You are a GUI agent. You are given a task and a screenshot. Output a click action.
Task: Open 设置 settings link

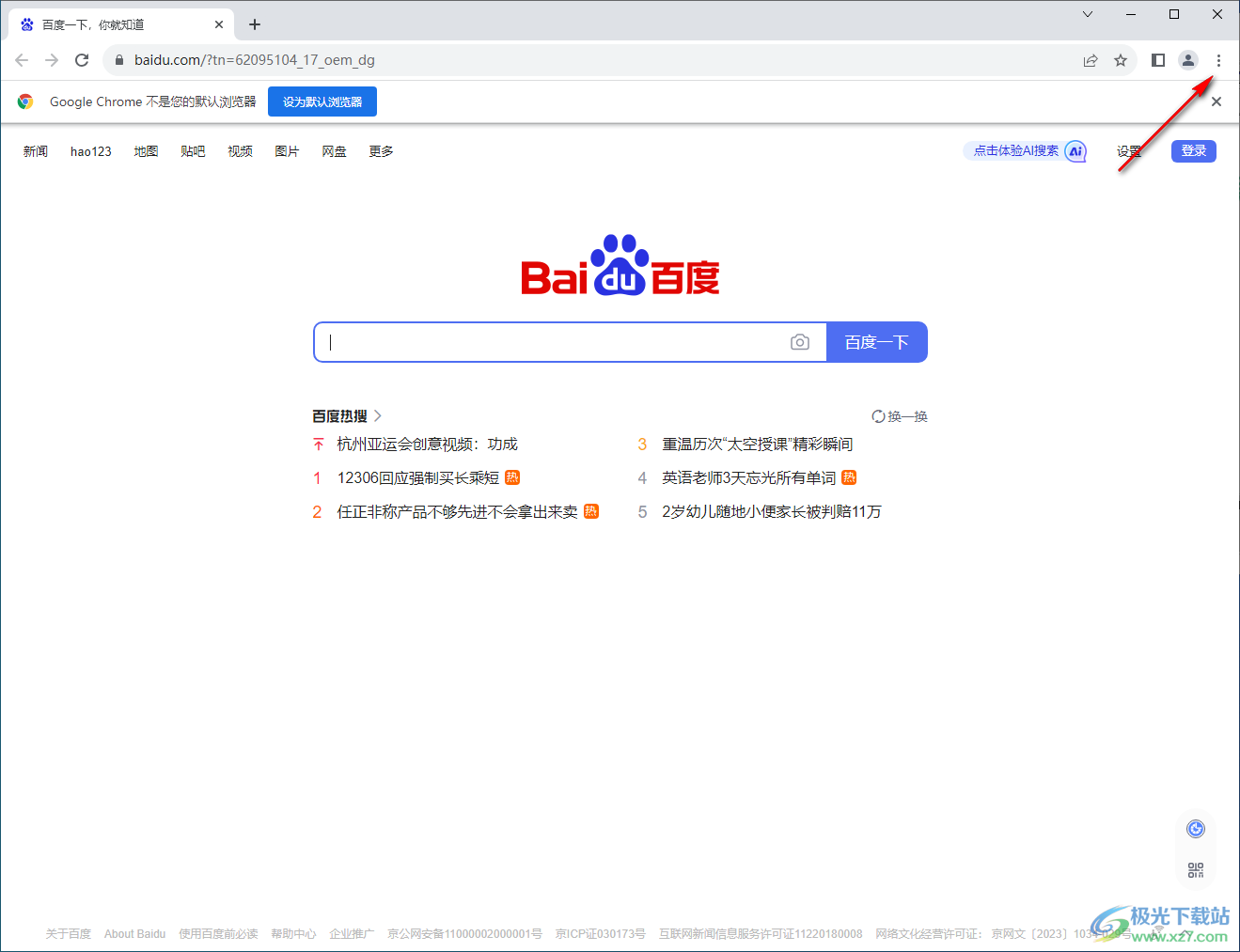coord(1129,151)
